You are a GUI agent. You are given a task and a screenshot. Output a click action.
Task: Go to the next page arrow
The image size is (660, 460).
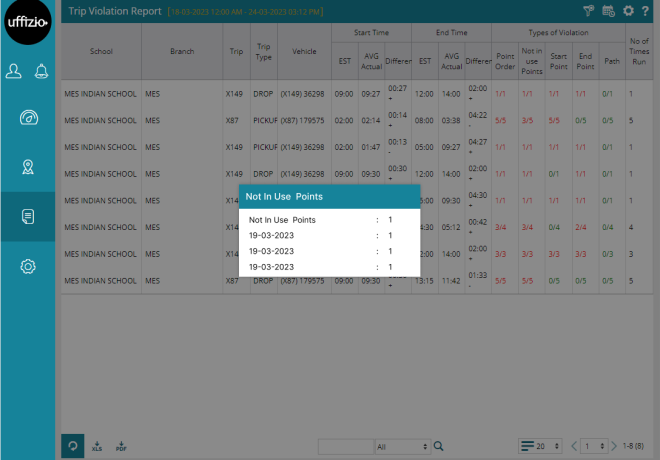click(x=614, y=446)
